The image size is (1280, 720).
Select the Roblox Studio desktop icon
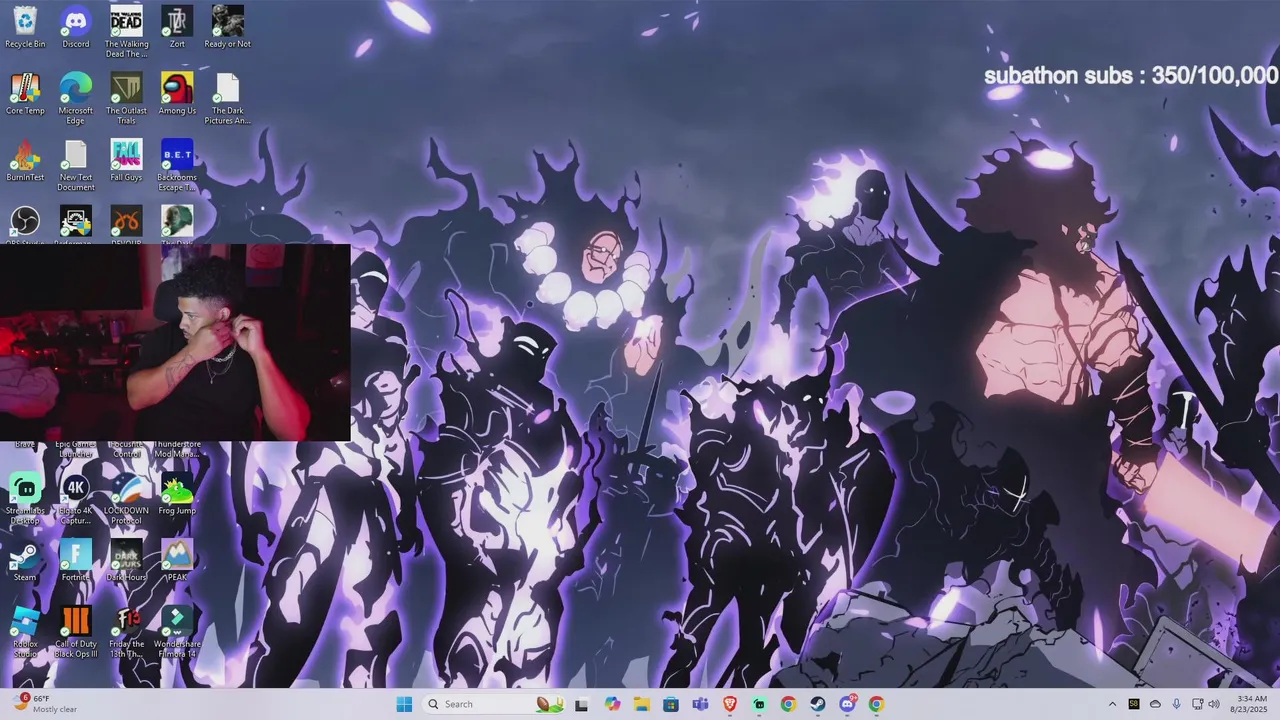tap(25, 632)
